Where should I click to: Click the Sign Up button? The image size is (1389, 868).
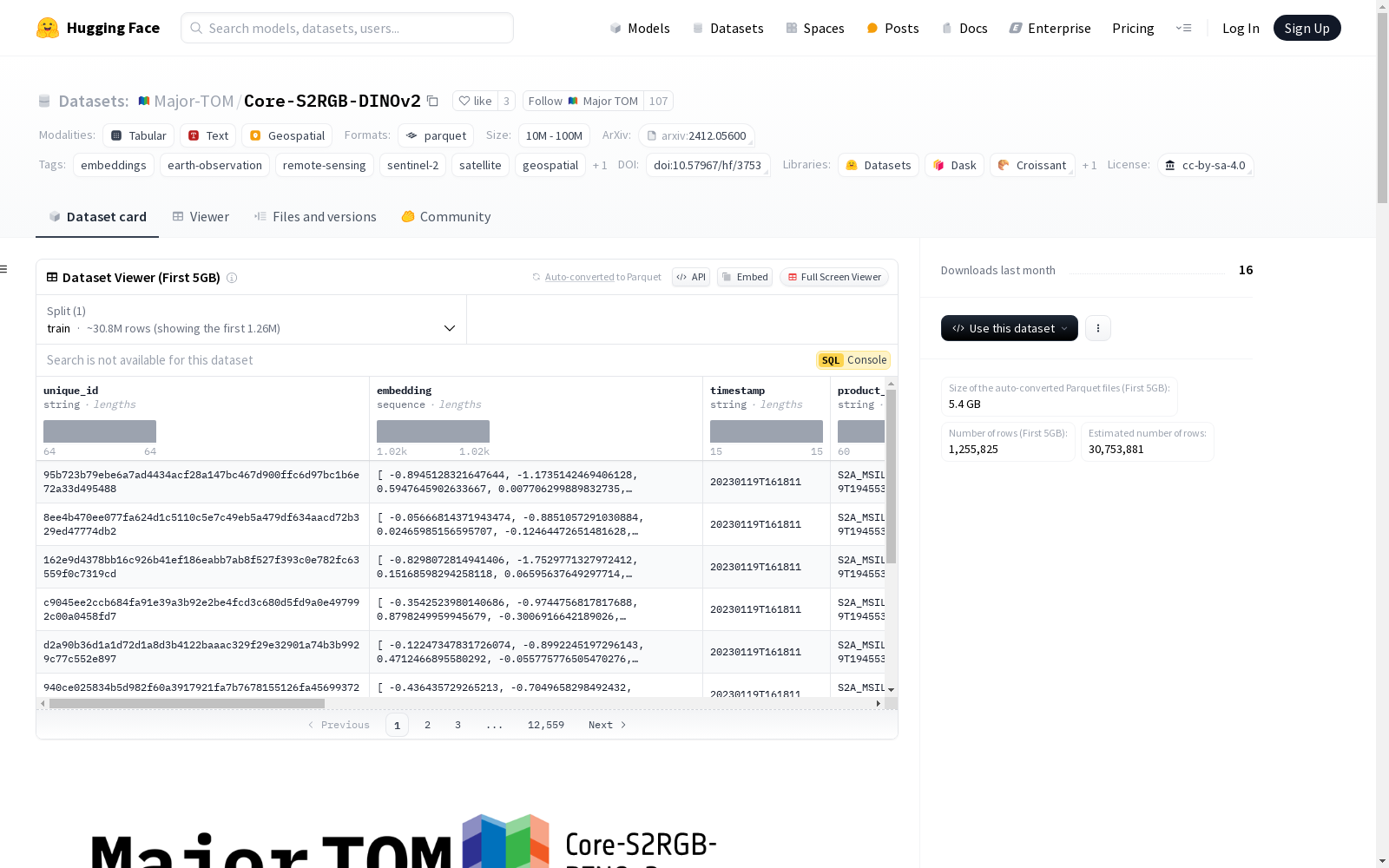pyautogui.click(x=1307, y=28)
